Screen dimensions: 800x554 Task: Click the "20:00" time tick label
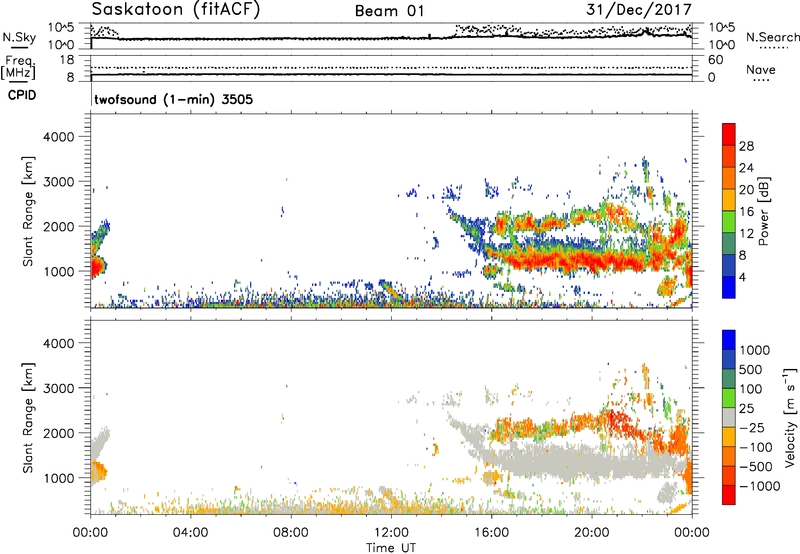coord(592,533)
